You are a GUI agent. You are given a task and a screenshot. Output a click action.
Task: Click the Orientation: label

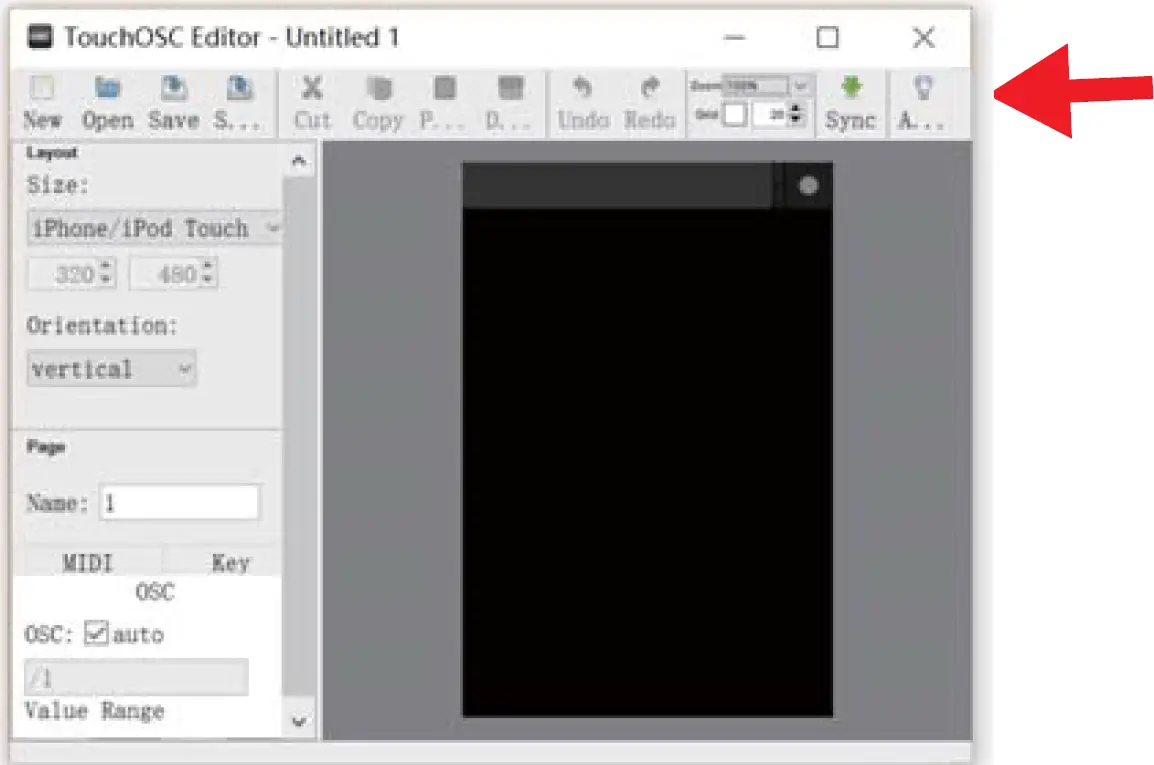point(102,325)
